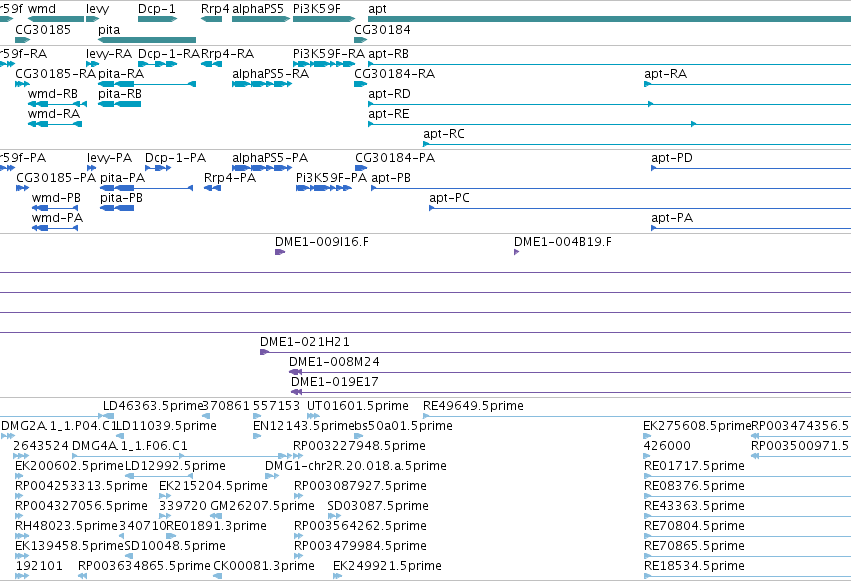Image resolution: width=851 pixels, height=581 pixels.
Task: Click apt-RC transcript label
Action: tap(444, 134)
